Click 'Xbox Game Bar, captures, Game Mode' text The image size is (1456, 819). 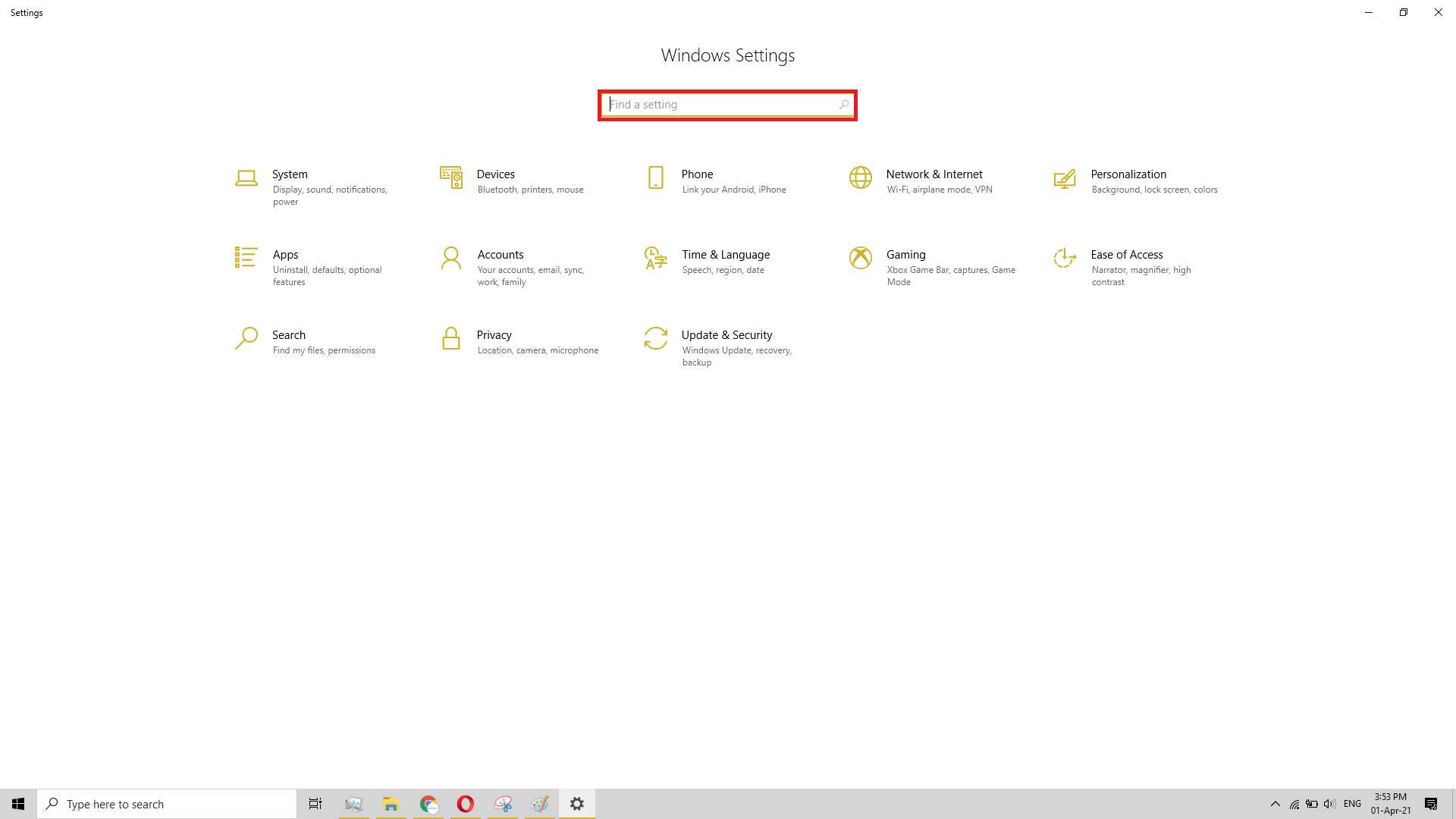point(951,276)
